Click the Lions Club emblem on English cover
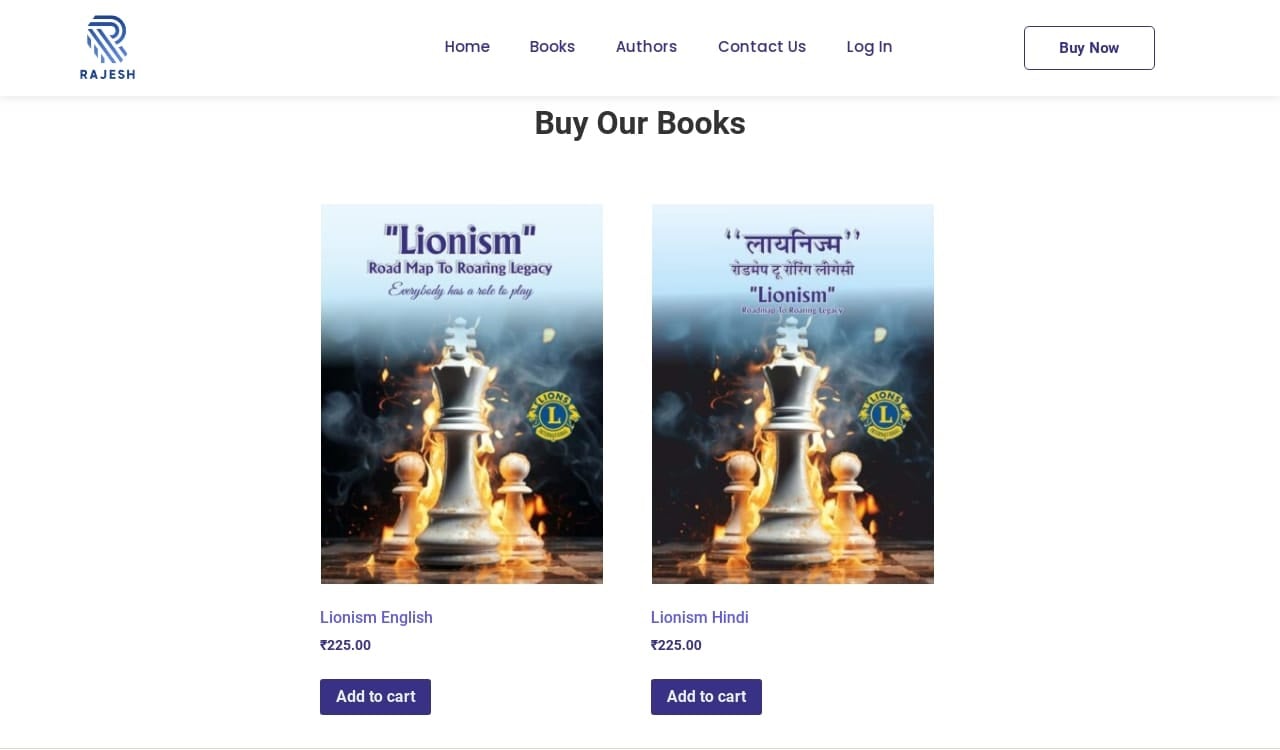The image size is (1280, 750). click(x=553, y=414)
